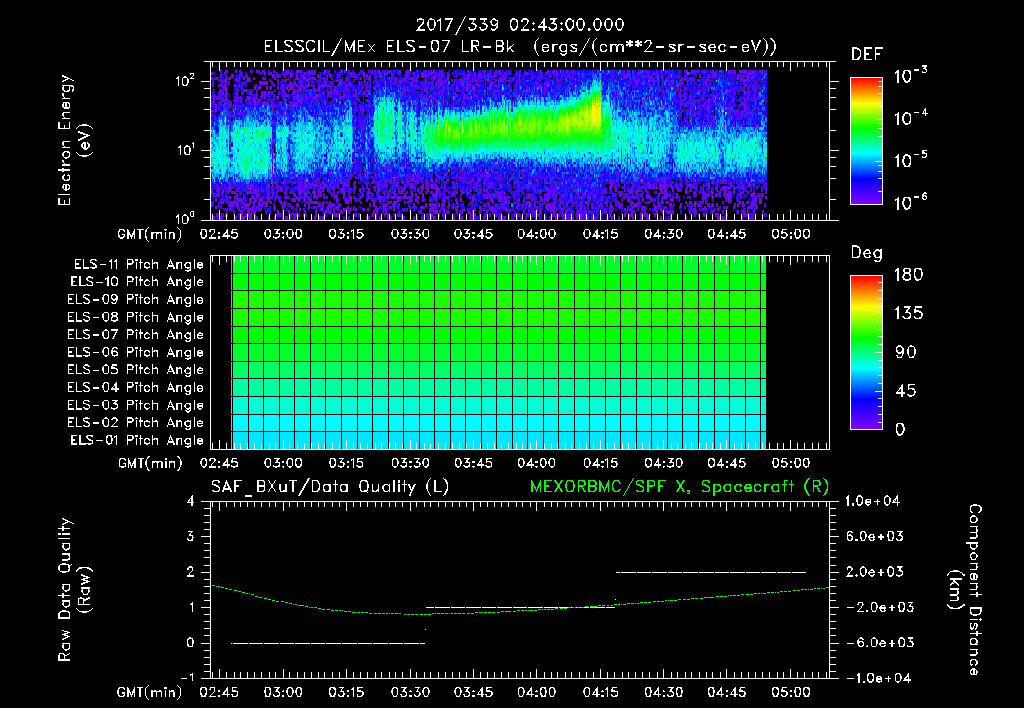The height and width of the screenshot is (708, 1024).
Task: Click the "2.0e+03" right-axis distance value
Action: click(874, 572)
